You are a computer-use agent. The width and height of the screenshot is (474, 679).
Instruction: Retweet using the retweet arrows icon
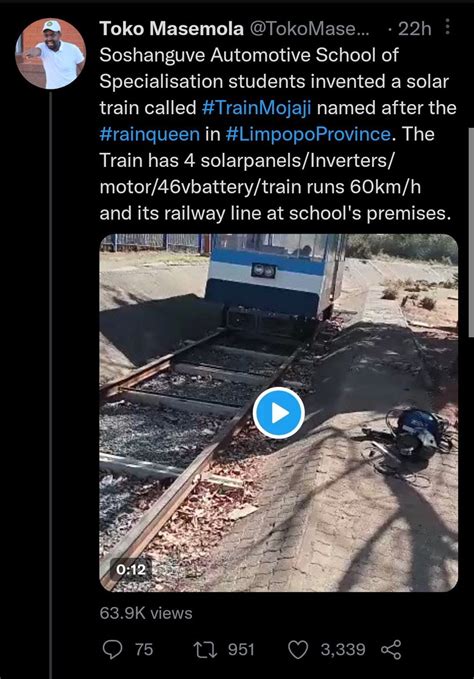coord(205,650)
